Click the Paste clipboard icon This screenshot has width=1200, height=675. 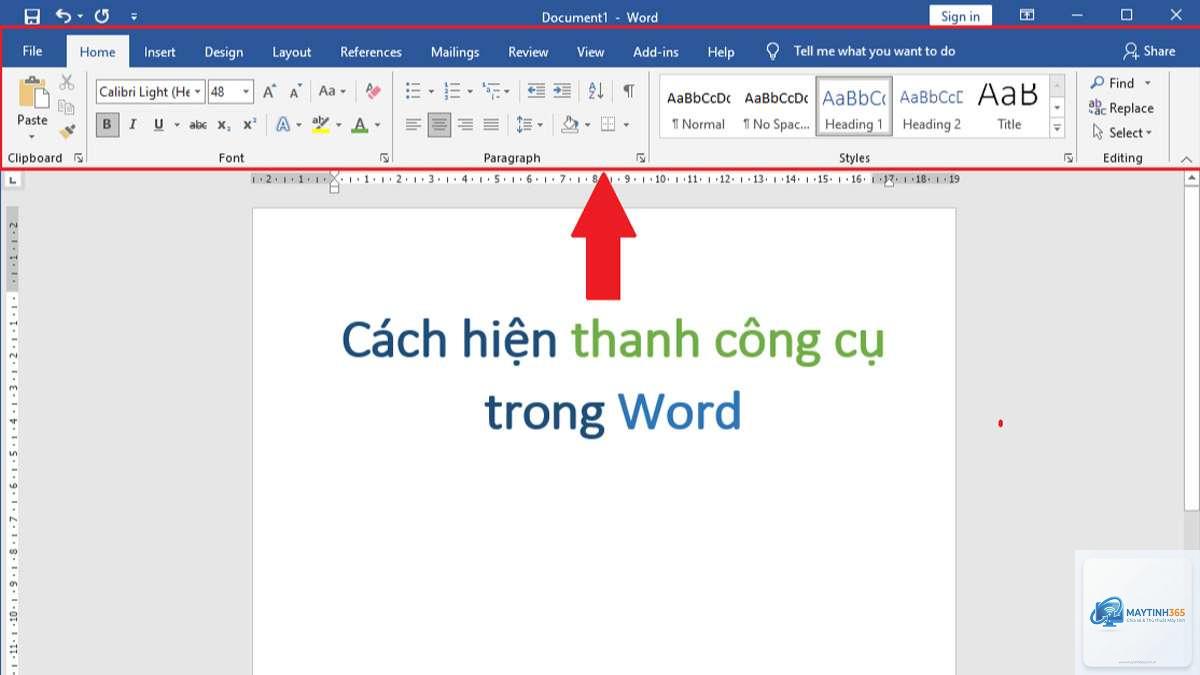[32, 92]
